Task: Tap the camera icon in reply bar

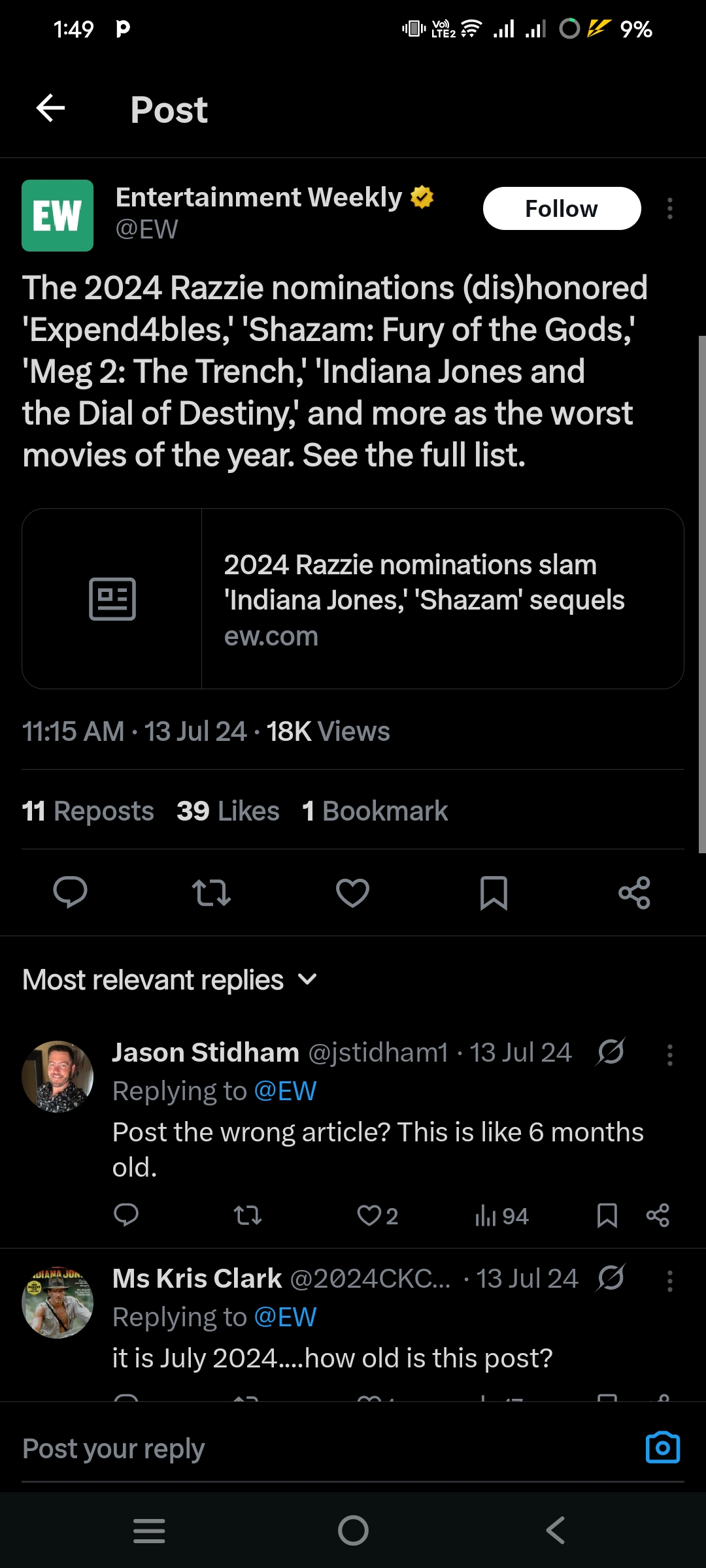Action: tap(662, 1448)
